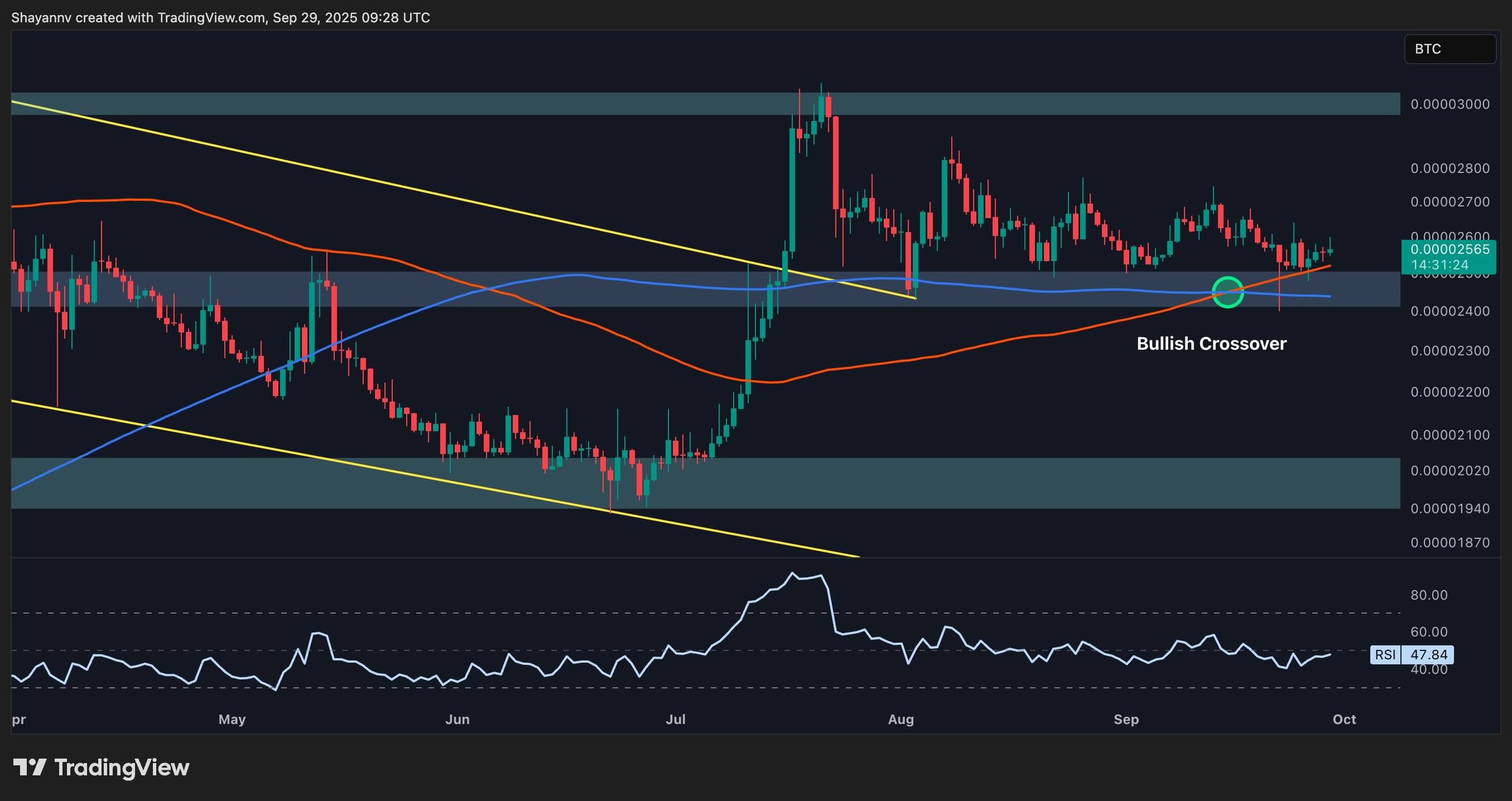Click the 80.00 RSI scale label
This screenshot has height=801, width=1512.
1429,595
